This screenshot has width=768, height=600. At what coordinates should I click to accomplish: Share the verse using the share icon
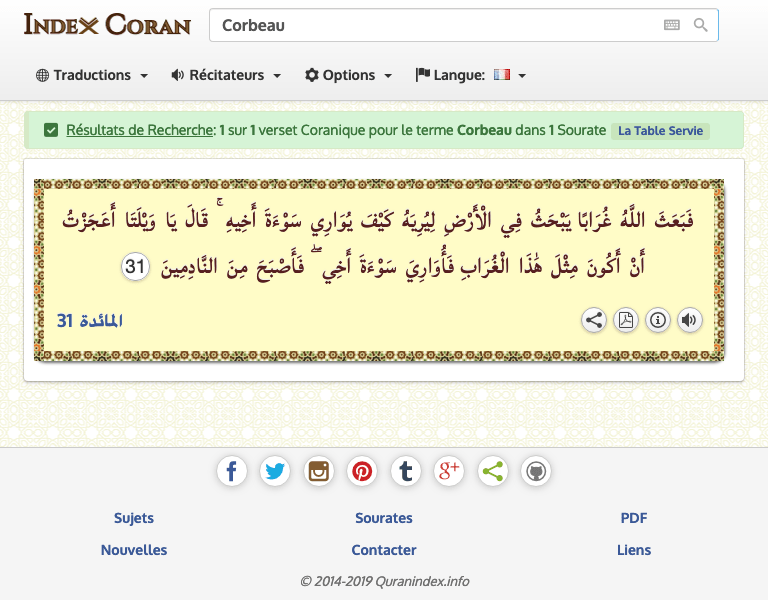(x=594, y=320)
